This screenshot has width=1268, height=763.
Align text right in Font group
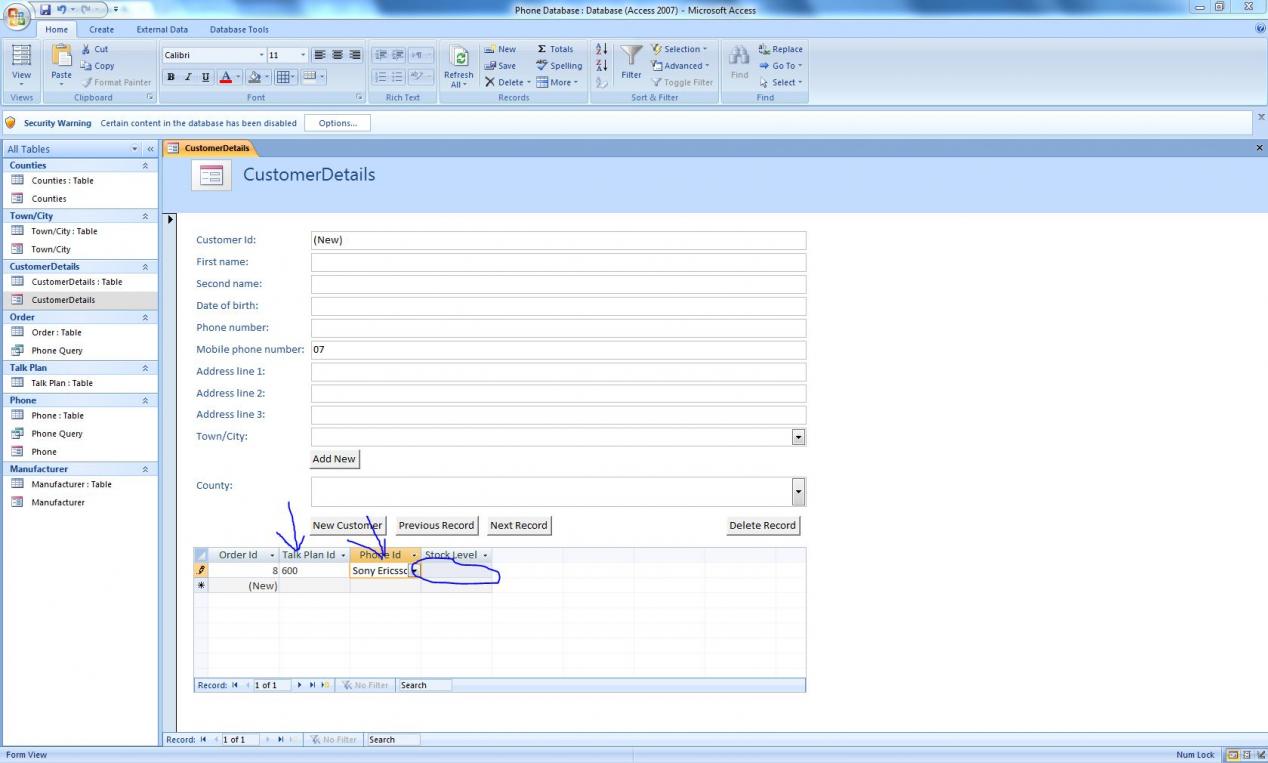355,55
